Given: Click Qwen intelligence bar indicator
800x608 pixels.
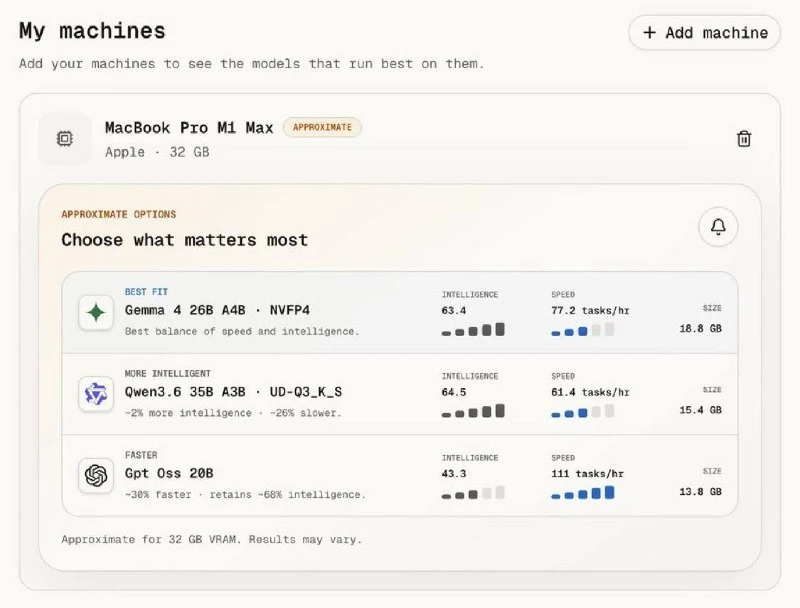Looking at the screenshot, I should pos(473,411).
